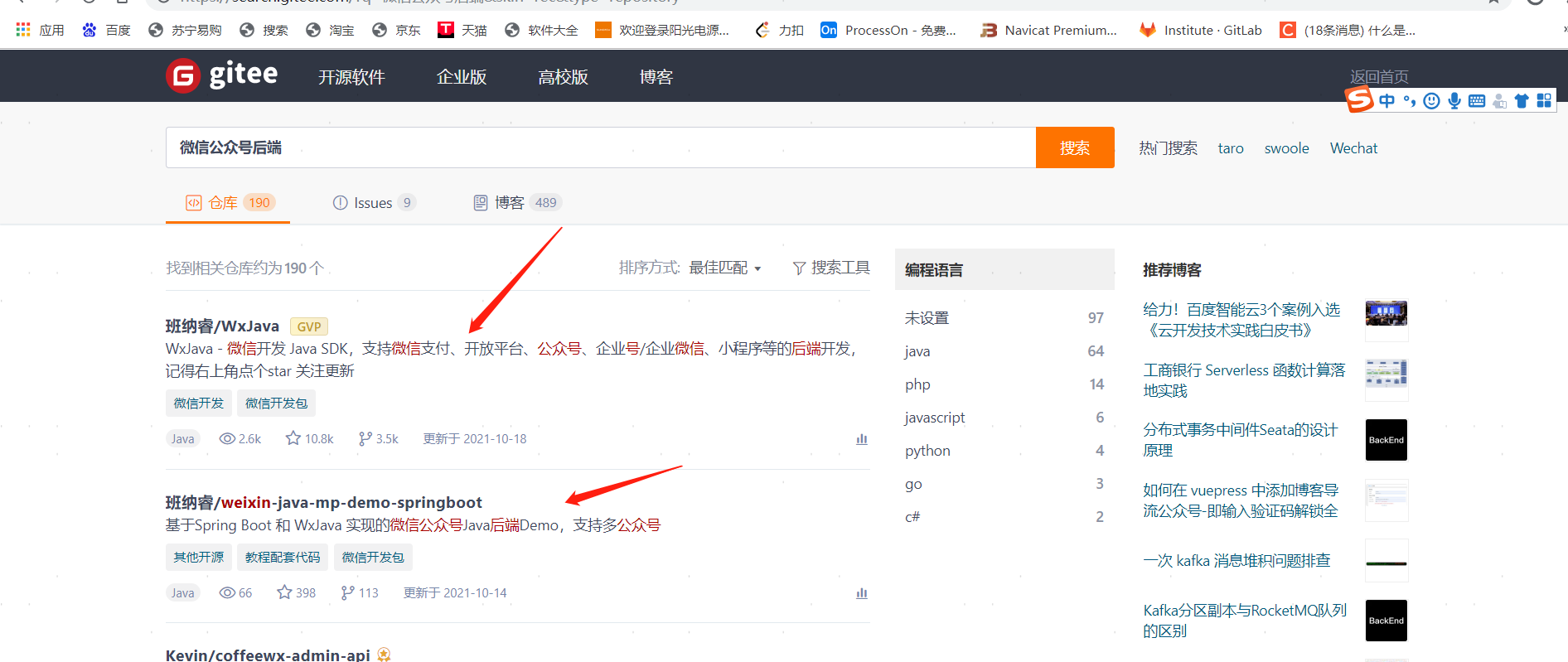Open the 淘宝 bookmark
This screenshot has width=1568, height=662.
pos(329,30)
